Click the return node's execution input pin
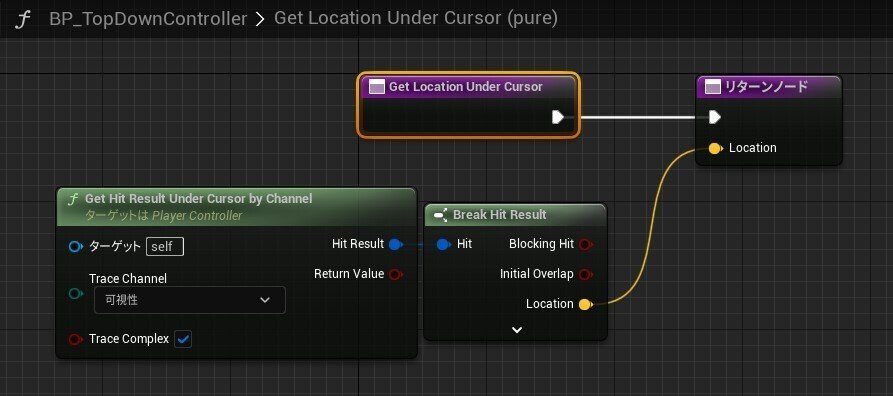Image resolution: width=893 pixels, height=396 pixels. pos(715,117)
